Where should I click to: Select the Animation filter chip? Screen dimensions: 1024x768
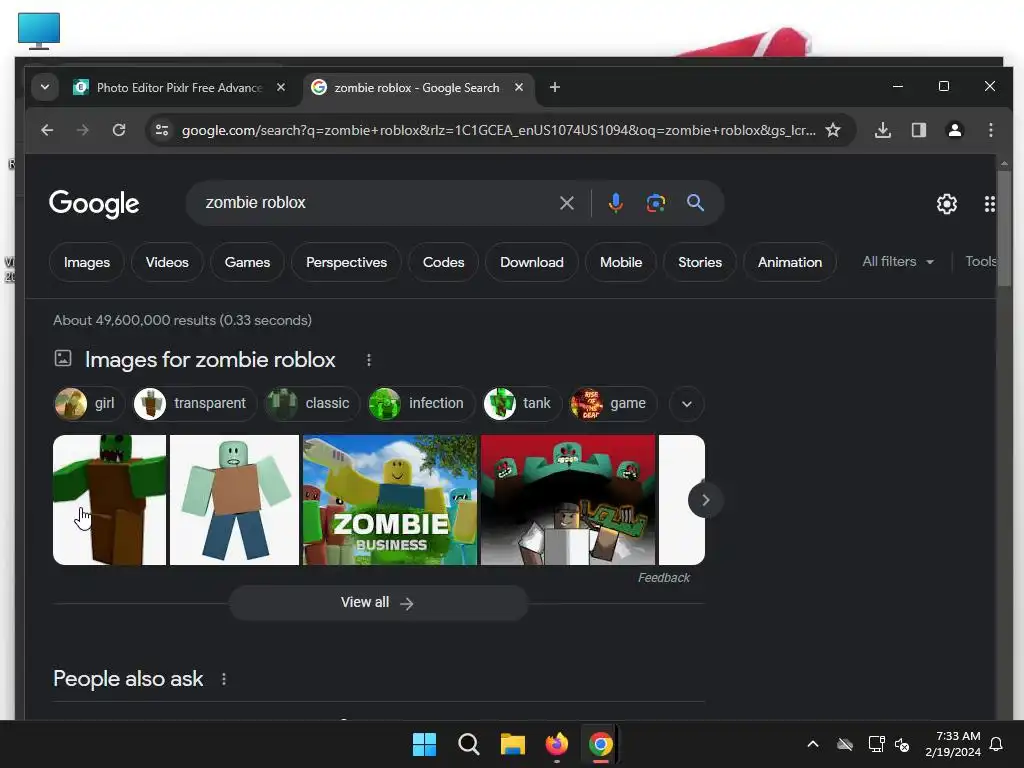pos(790,262)
